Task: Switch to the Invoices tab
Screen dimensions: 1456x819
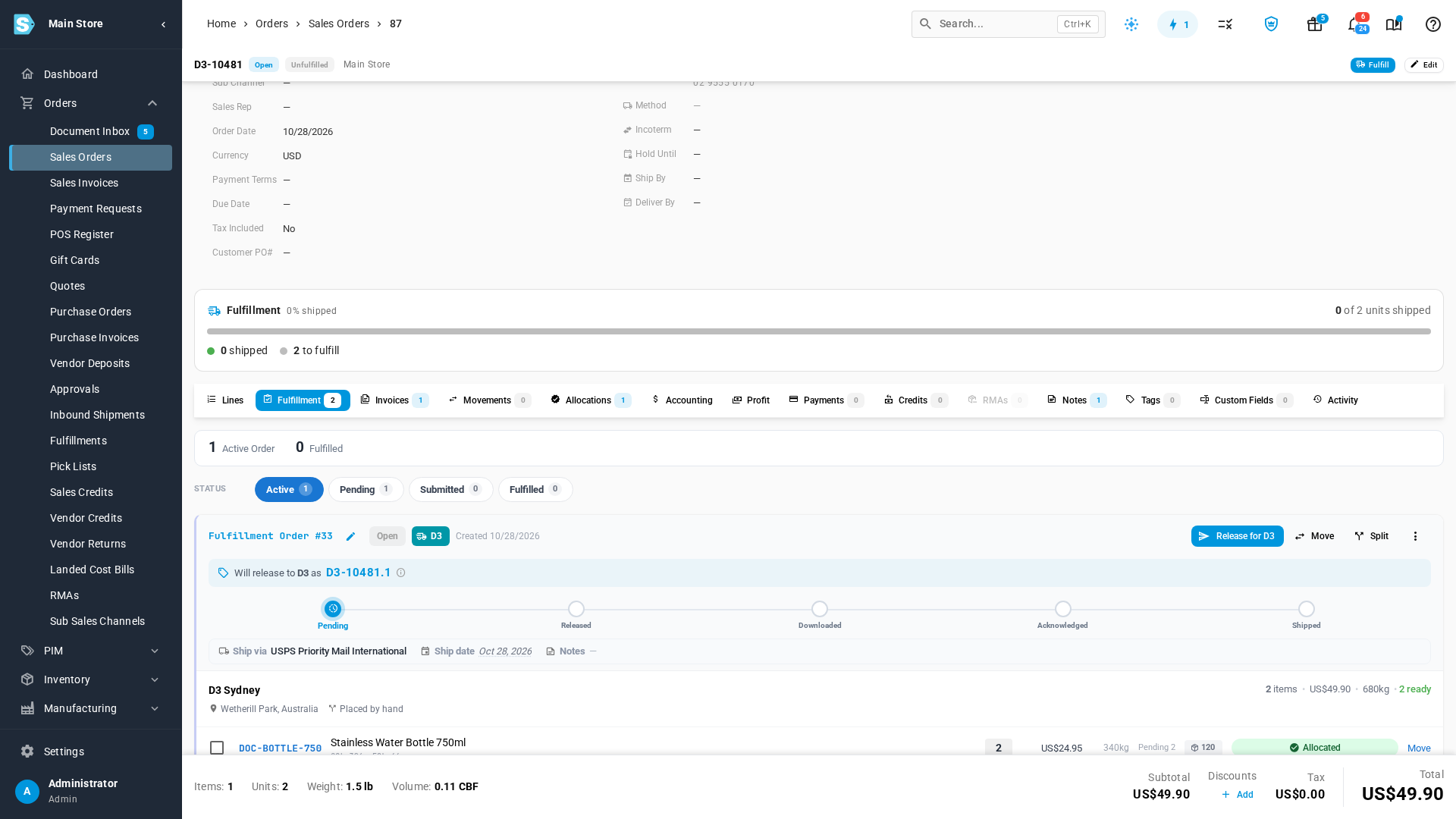Action: point(394,400)
